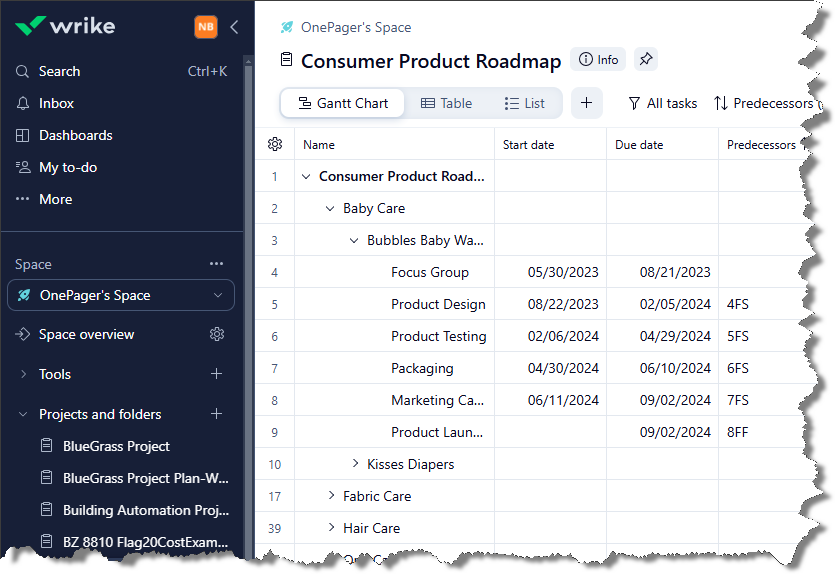Screen dimensions: 835x574
Task: Select the Product Testing task
Action: tap(439, 336)
